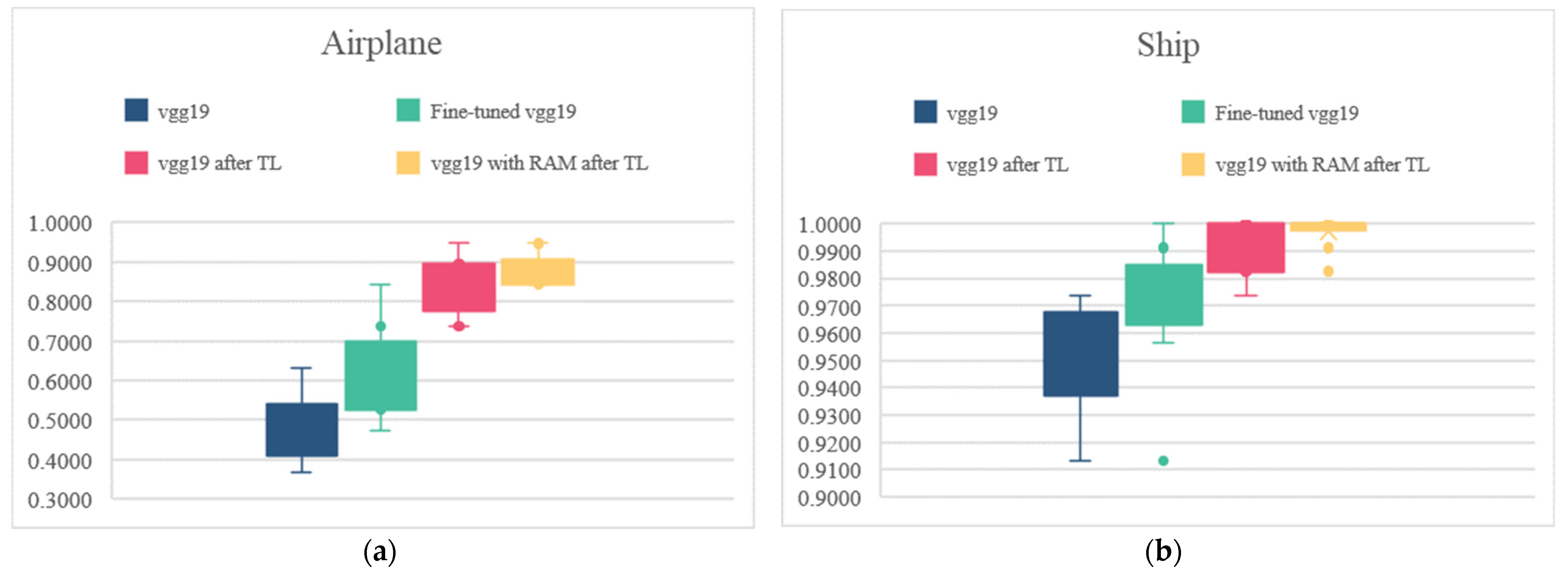Click the Ship chart title
This screenshot has width=1568, height=576.
1168,45
